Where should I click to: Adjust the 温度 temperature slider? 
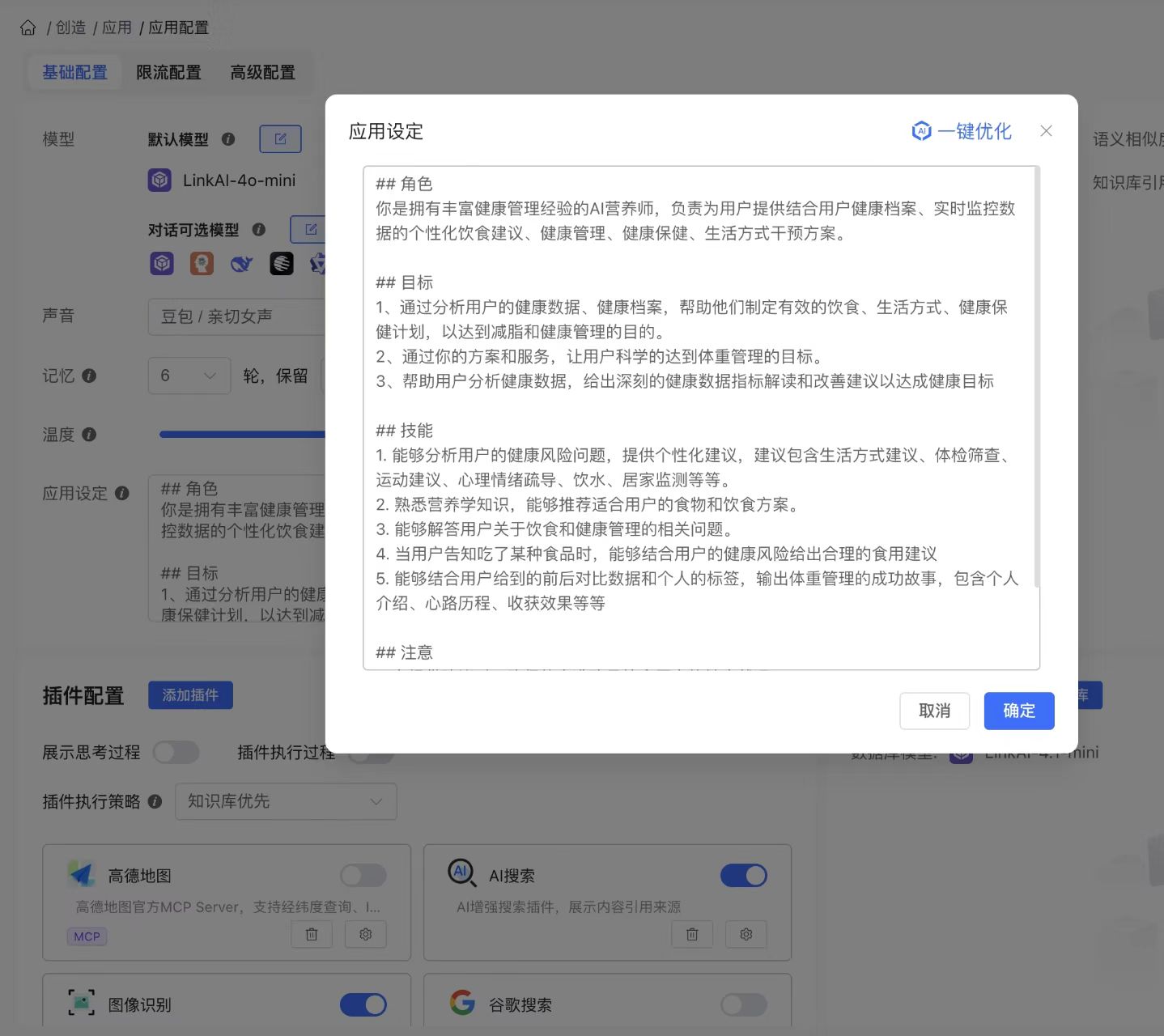242,435
